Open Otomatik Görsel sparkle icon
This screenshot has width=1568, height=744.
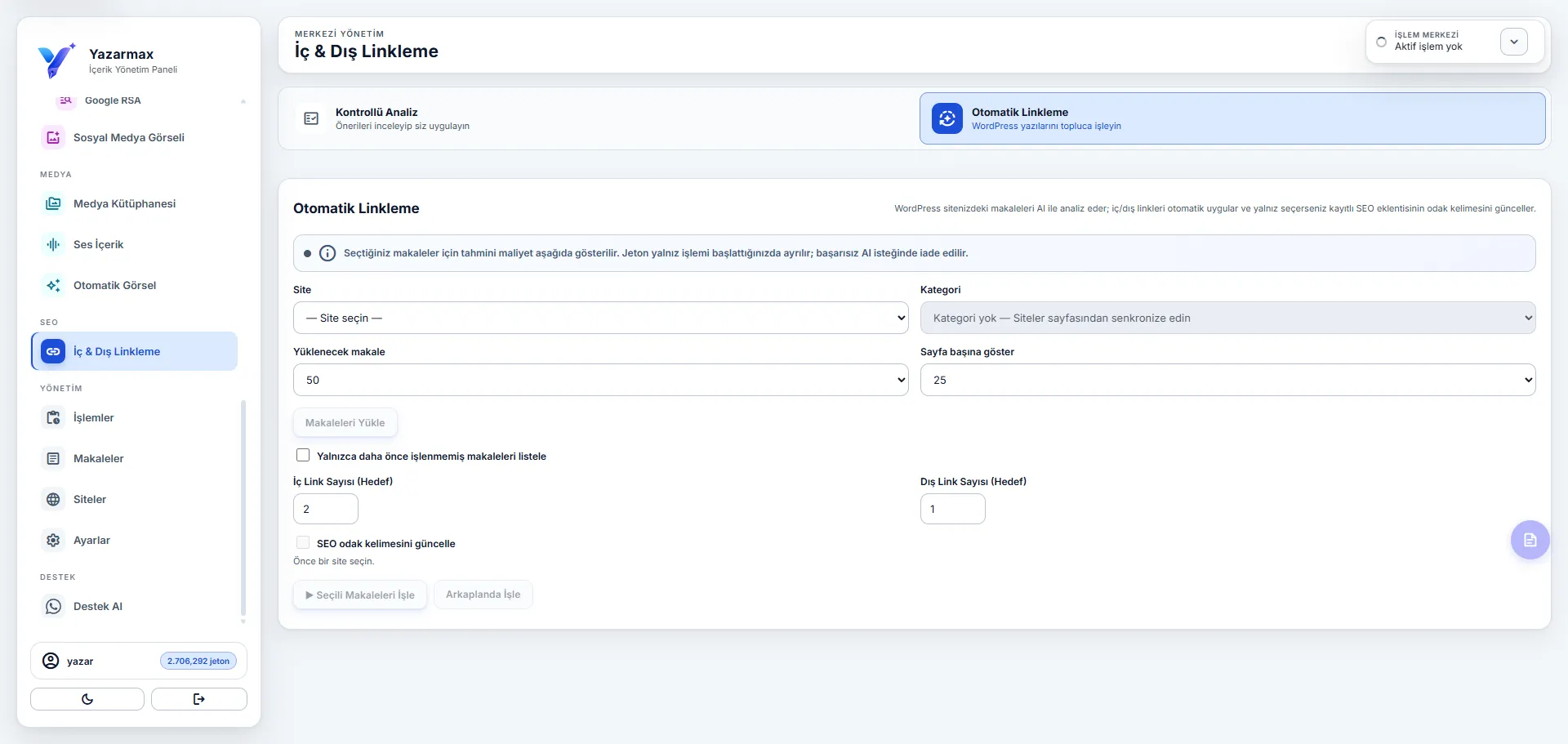pyautogui.click(x=53, y=285)
